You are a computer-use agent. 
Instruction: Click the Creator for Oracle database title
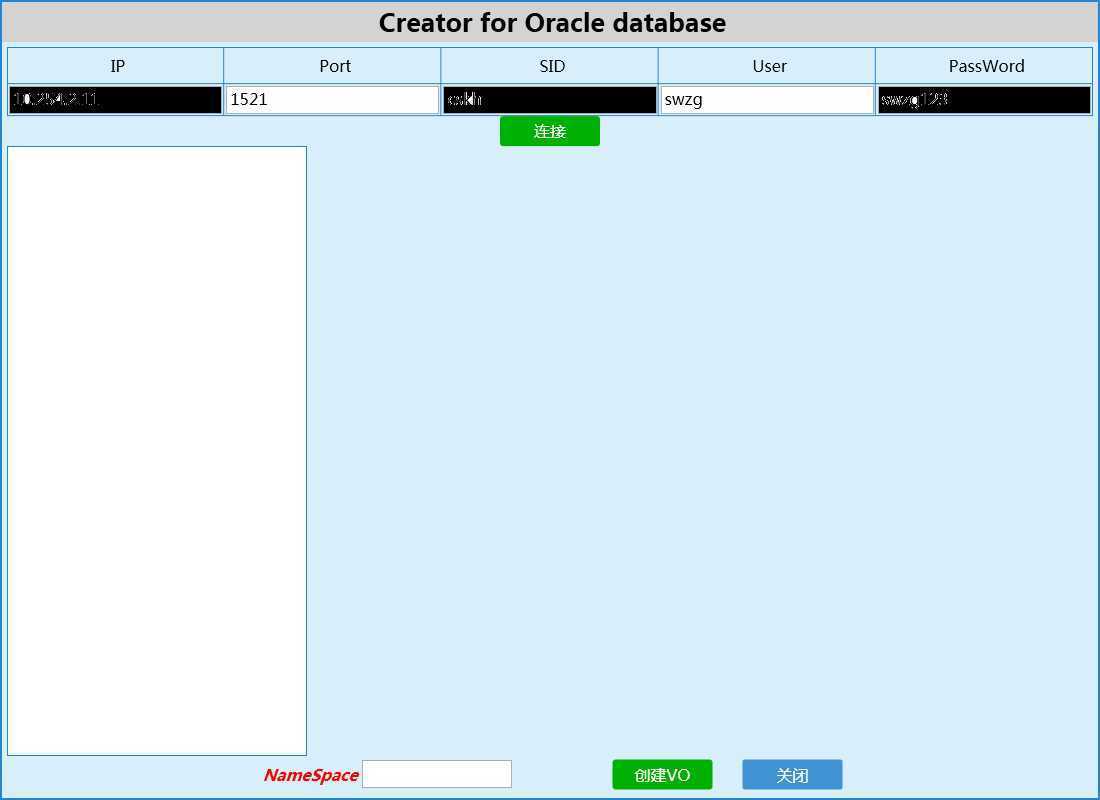pyautogui.click(x=552, y=23)
